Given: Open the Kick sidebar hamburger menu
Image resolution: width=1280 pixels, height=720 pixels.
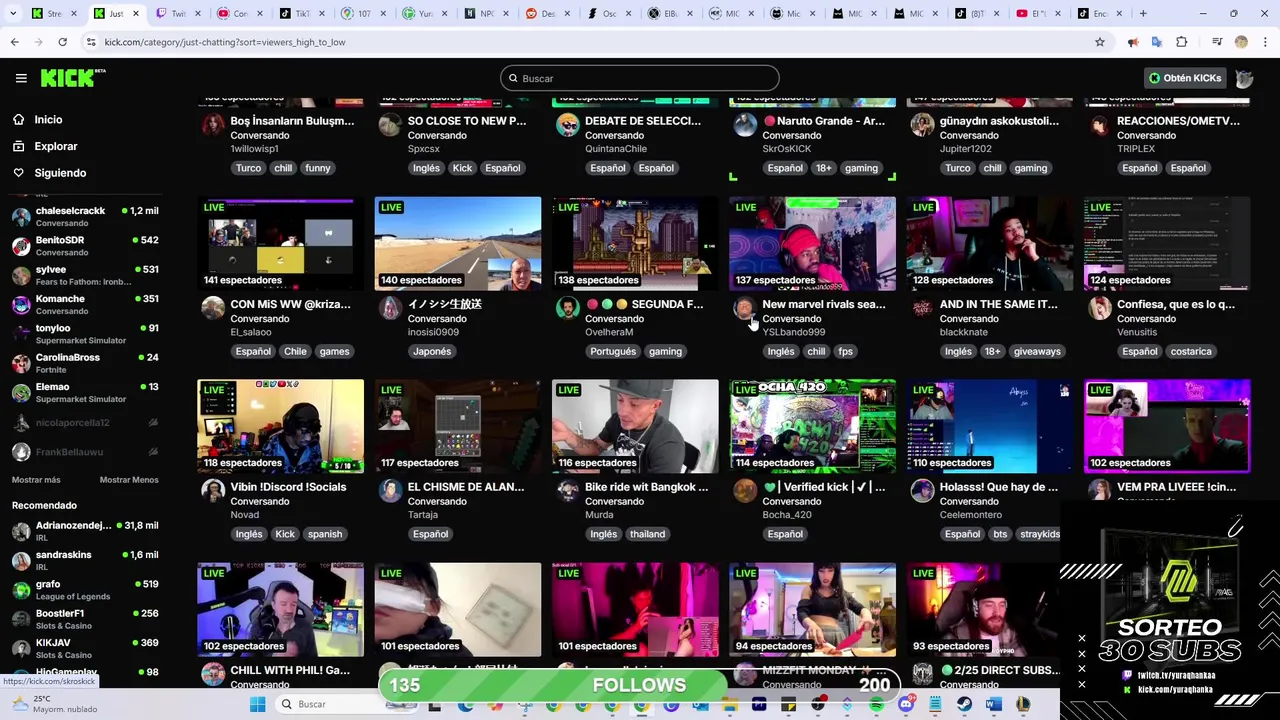Looking at the screenshot, I should click(x=21, y=78).
